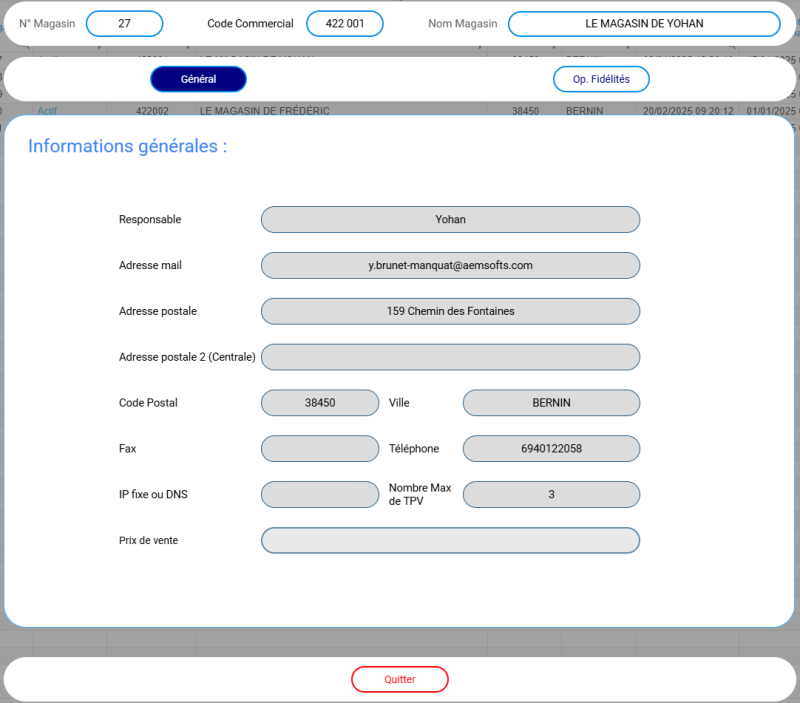Screen dimensions: 800x703
Task: Click the Général tab button
Action: coord(198,79)
